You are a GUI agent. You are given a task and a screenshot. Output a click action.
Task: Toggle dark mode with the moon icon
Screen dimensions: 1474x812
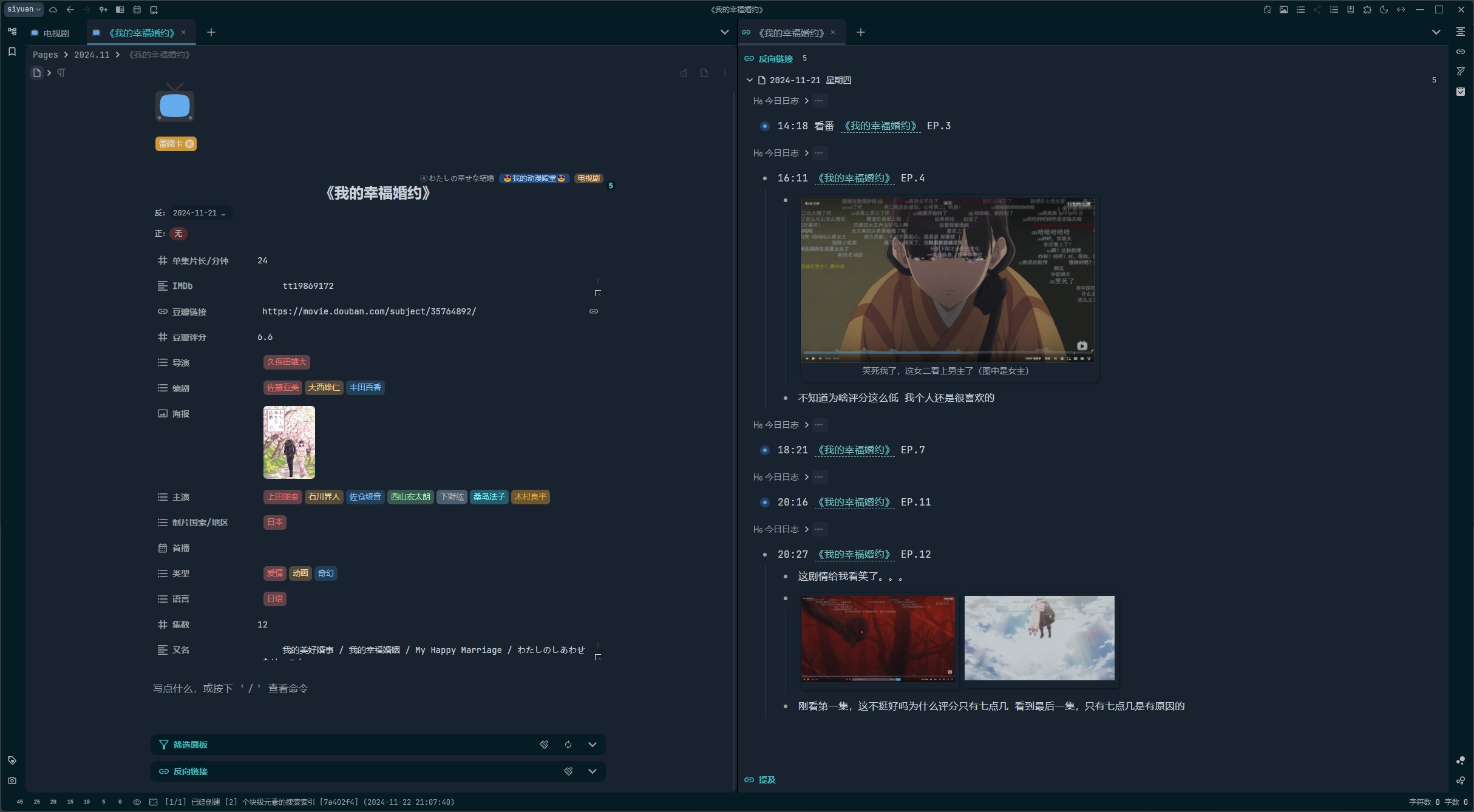coord(1384,10)
